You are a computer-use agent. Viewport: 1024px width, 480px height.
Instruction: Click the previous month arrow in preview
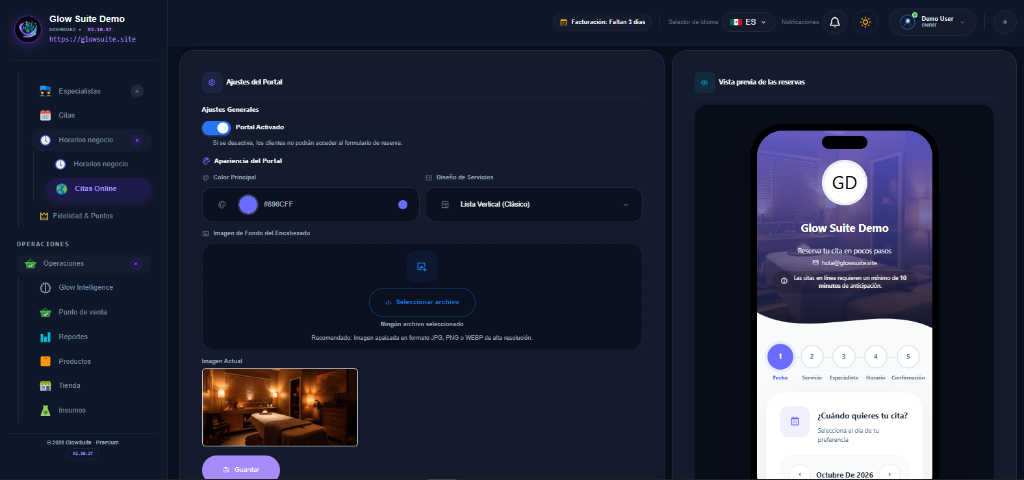(x=800, y=473)
